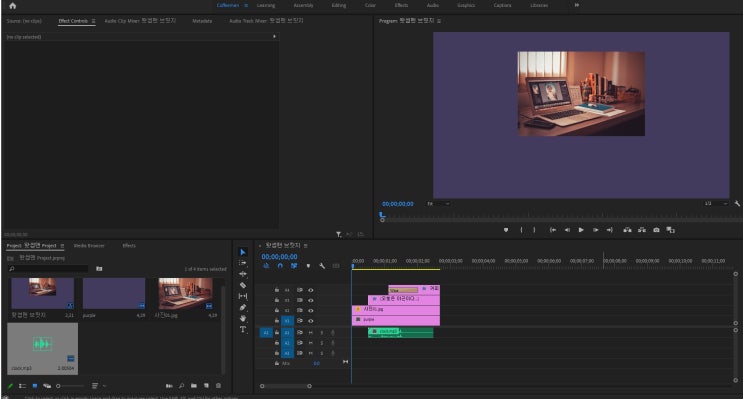The width and height of the screenshot is (743, 399).
Task: Switch Project panel to freeform view
Action: pyautogui.click(x=47, y=386)
